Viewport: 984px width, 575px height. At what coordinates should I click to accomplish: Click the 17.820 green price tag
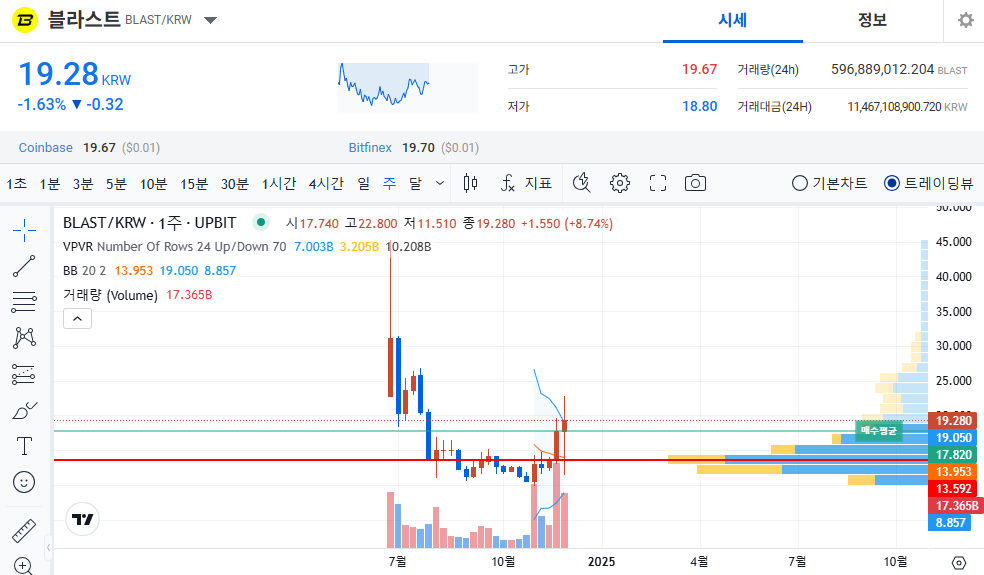click(x=953, y=454)
